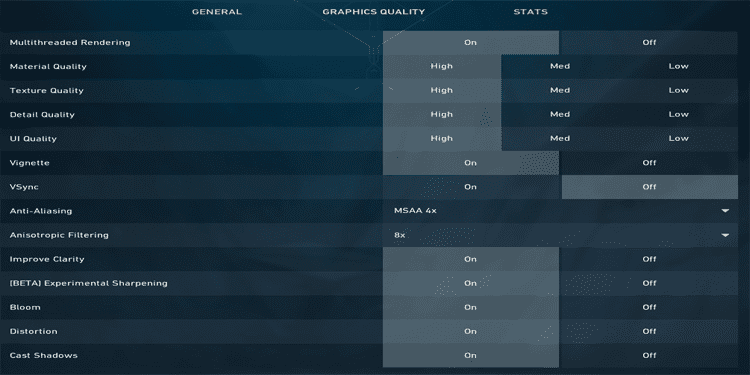Click the Vignette setting label
Screen dimensions: 750x375
tap(30, 163)
